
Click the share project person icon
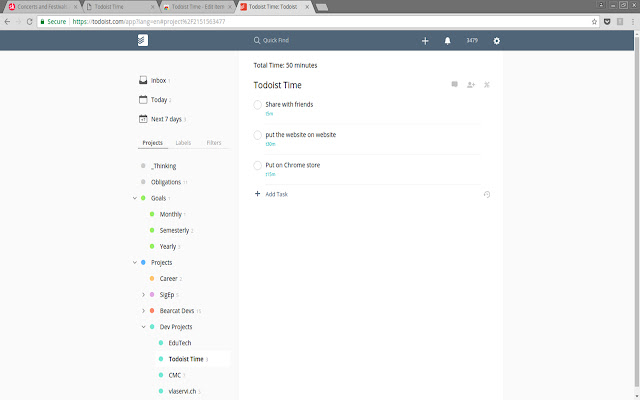[x=471, y=84]
